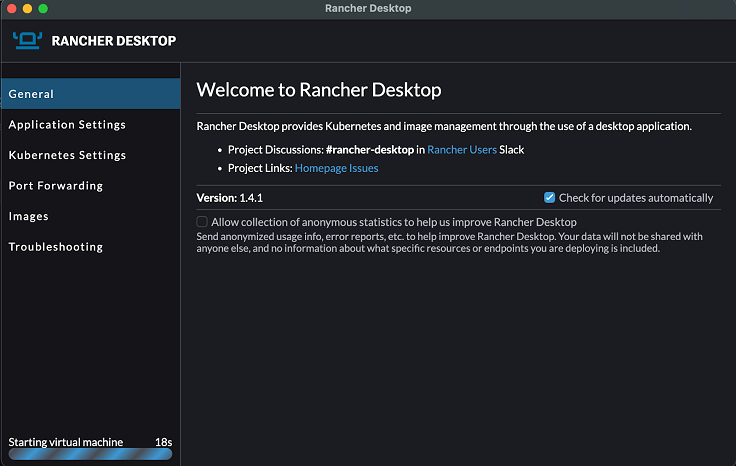Minimize the window with the yellow button

pyautogui.click(x=27, y=8)
